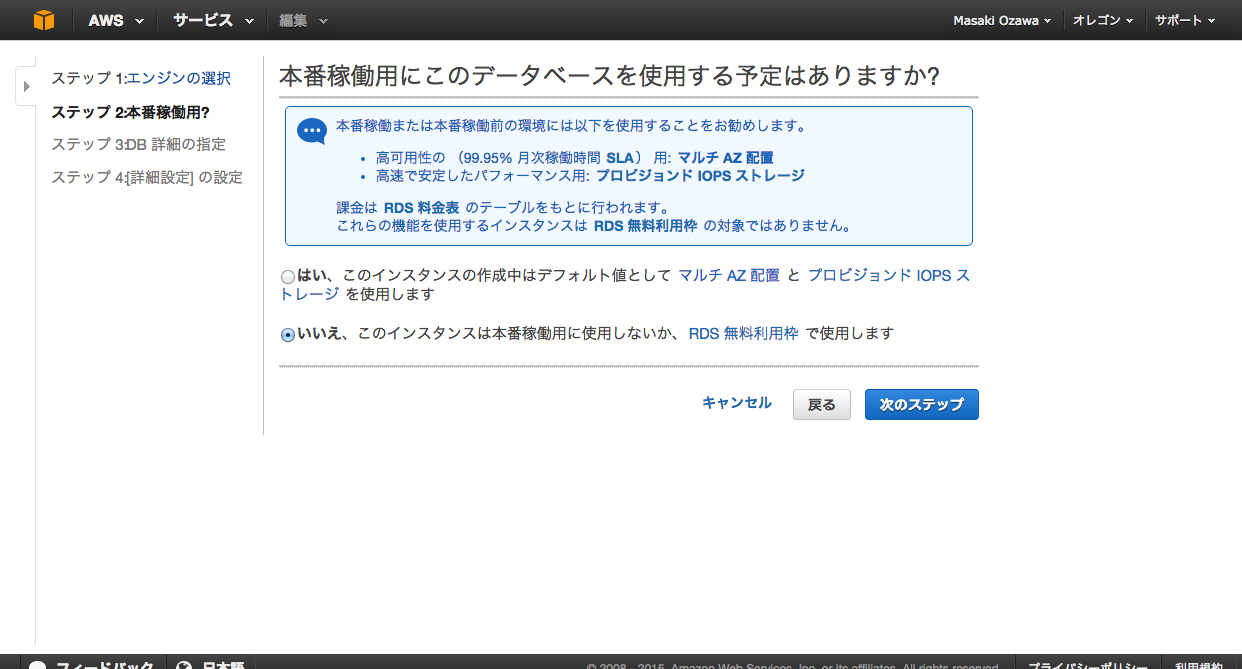Open プライバシーポリシー footer link
Viewport: 1242px width, 669px height.
tap(1088, 666)
